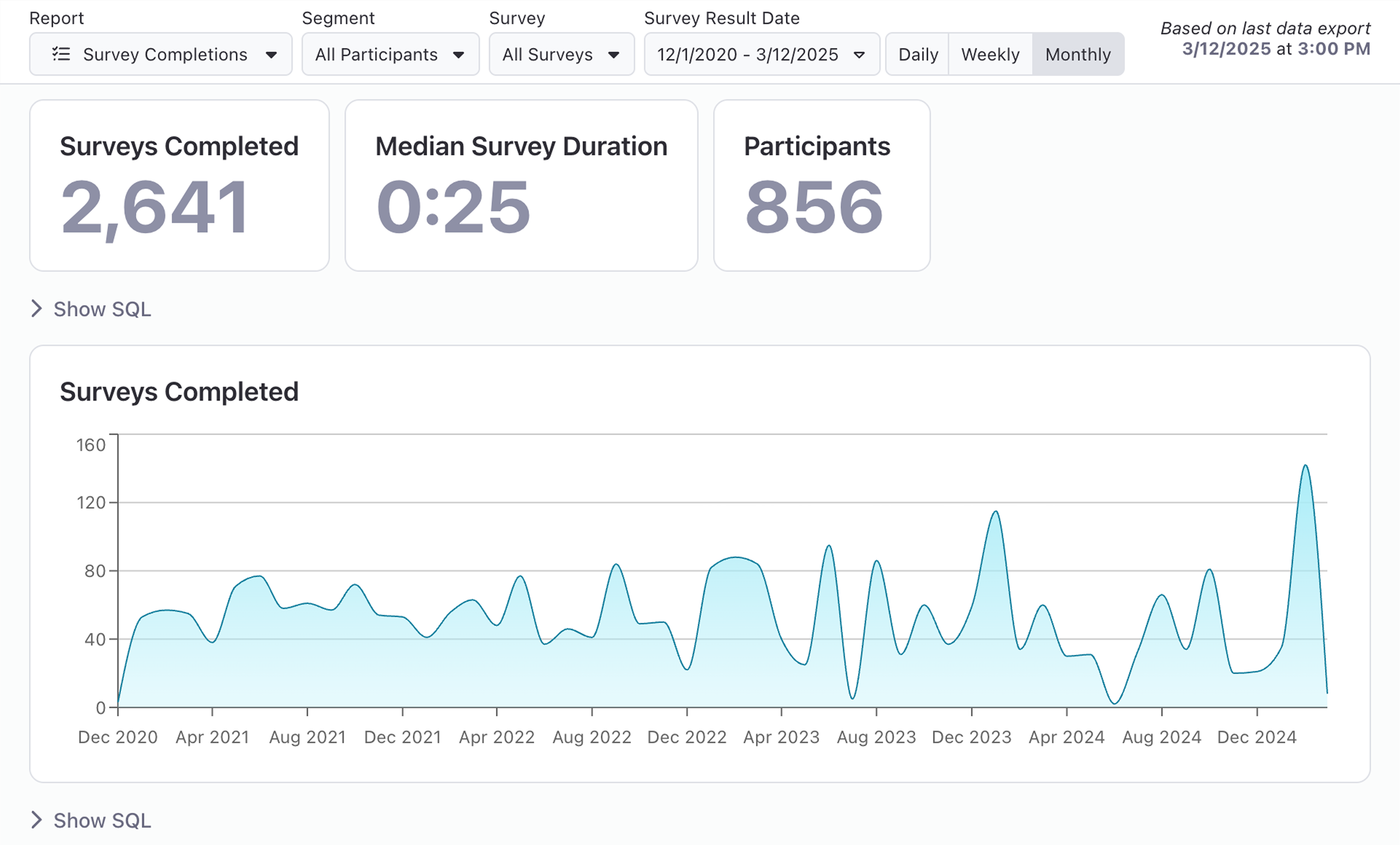Click chevron beside top Show SQL

(x=36, y=308)
